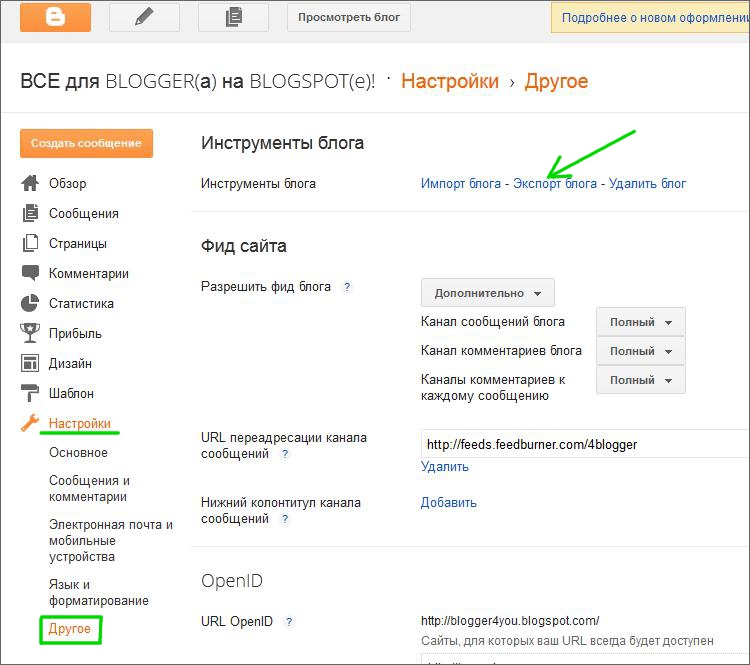Select Прибыль in sidebar

tap(75, 333)
